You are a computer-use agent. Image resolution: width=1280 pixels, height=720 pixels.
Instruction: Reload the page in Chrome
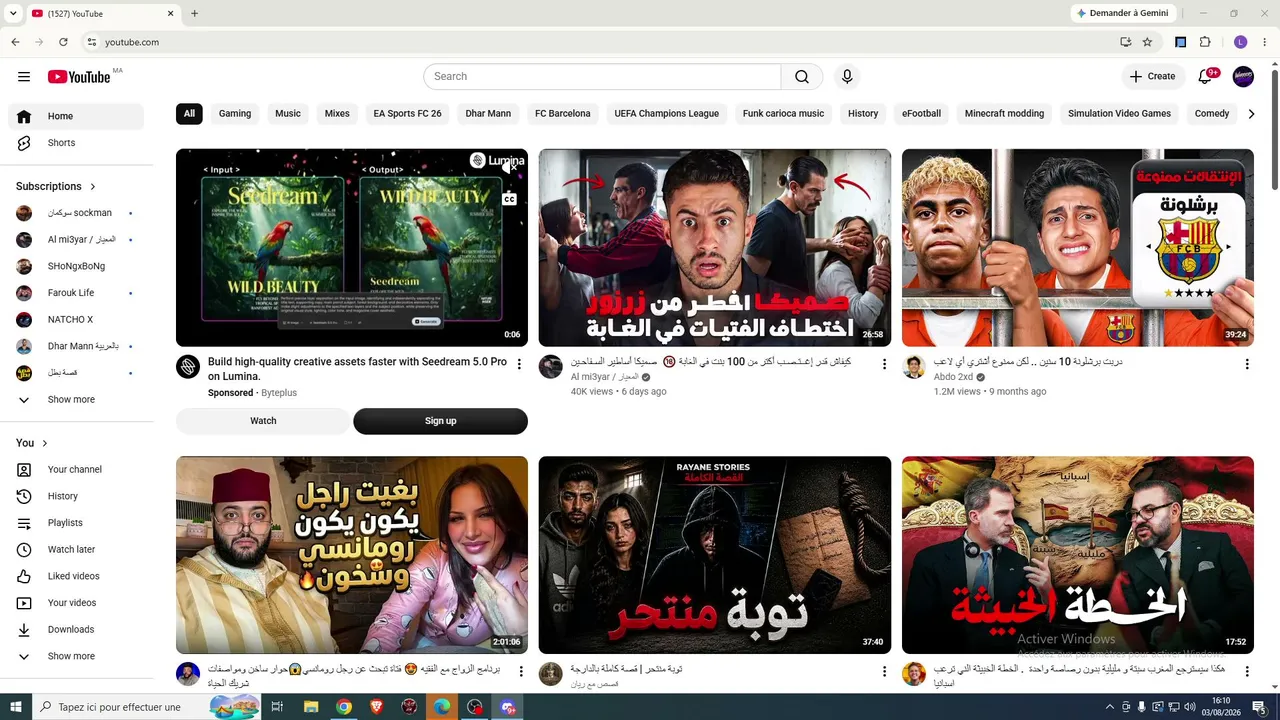[x=63, y=42]
